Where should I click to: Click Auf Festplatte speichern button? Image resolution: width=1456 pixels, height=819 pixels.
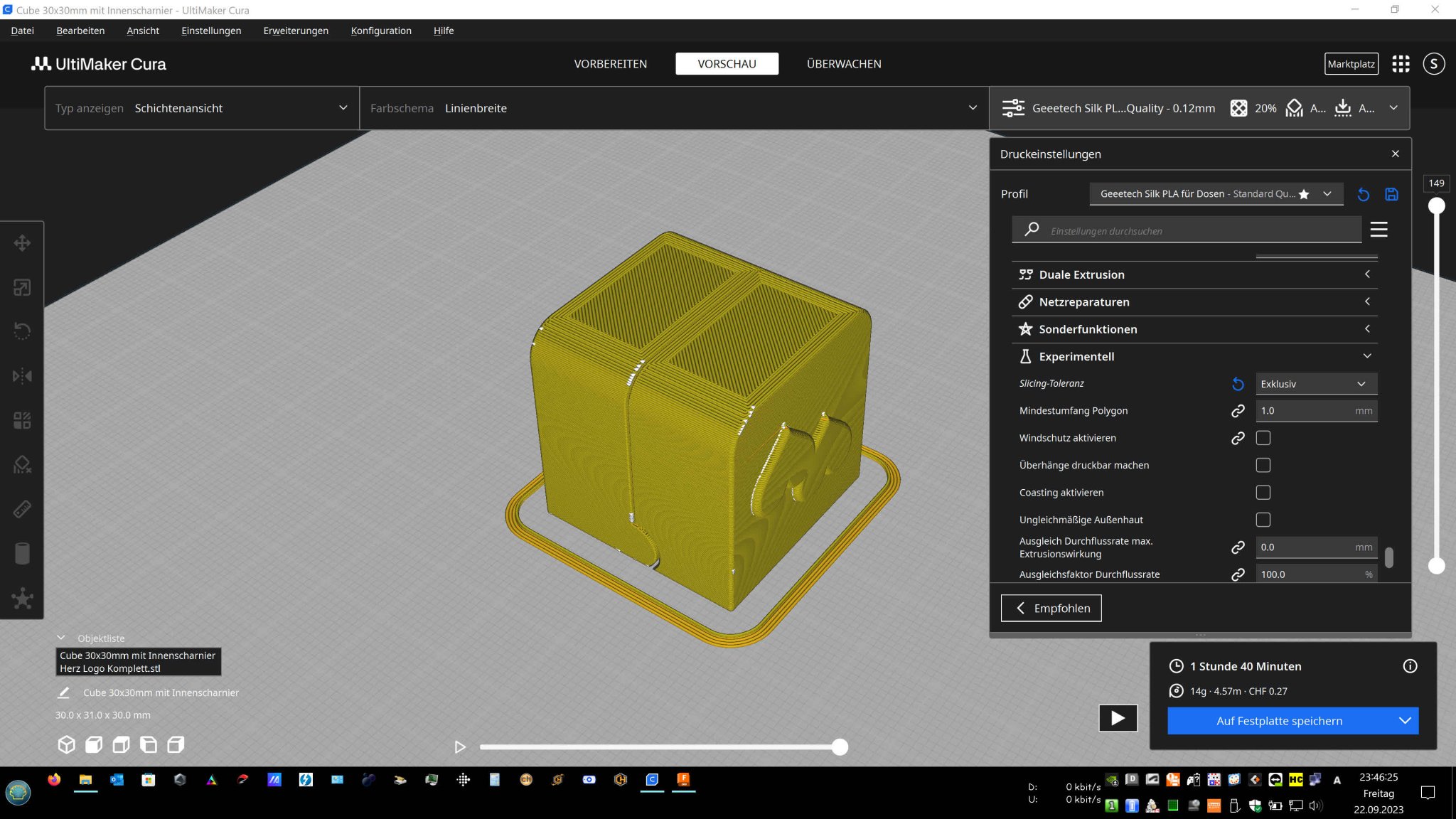(x=1279, y=720)
